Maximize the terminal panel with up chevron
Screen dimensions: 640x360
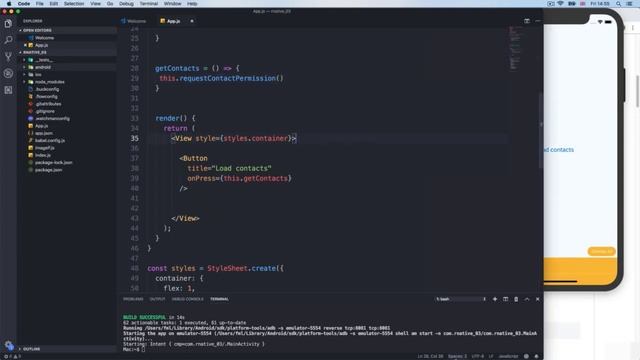click(527, 299)
